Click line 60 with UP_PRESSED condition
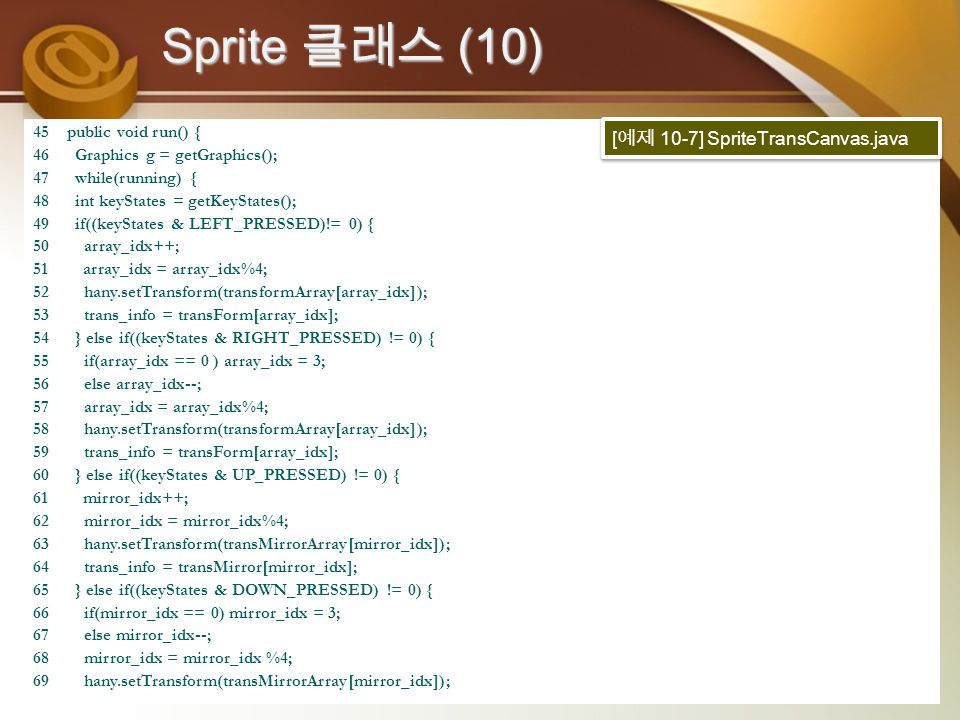 coord(238,476)
